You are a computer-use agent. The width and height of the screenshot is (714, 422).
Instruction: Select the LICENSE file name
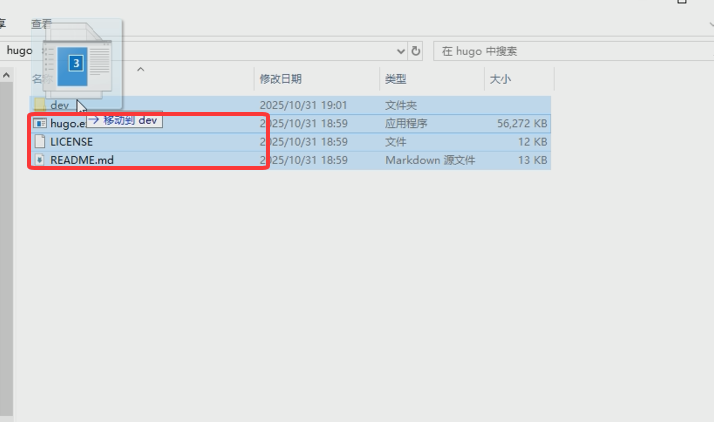(x=71, y=142)
